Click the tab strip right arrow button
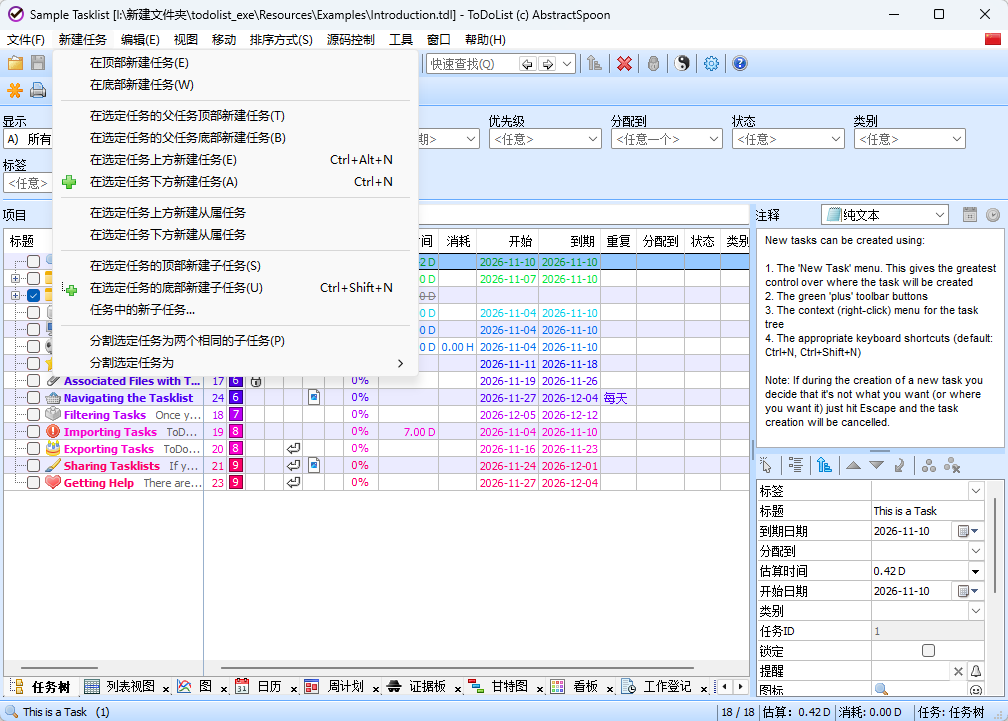 (x=741, y=686)
